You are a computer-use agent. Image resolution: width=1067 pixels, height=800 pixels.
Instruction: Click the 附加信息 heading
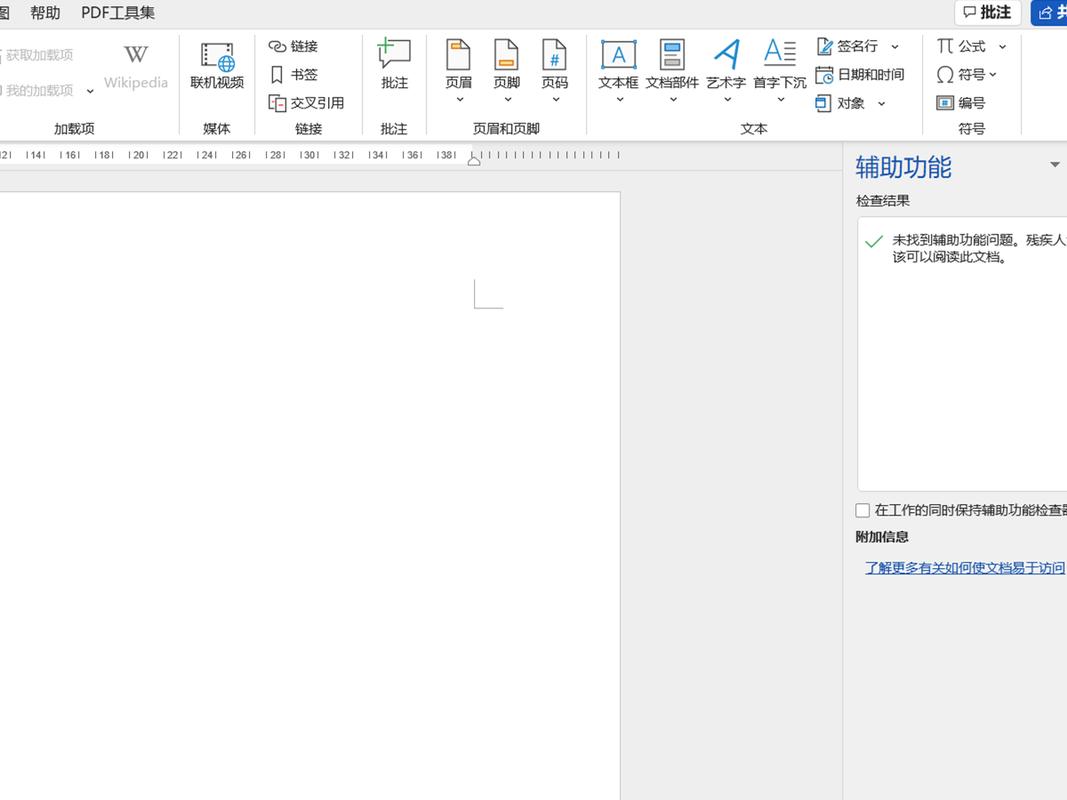tap(882, 537)
